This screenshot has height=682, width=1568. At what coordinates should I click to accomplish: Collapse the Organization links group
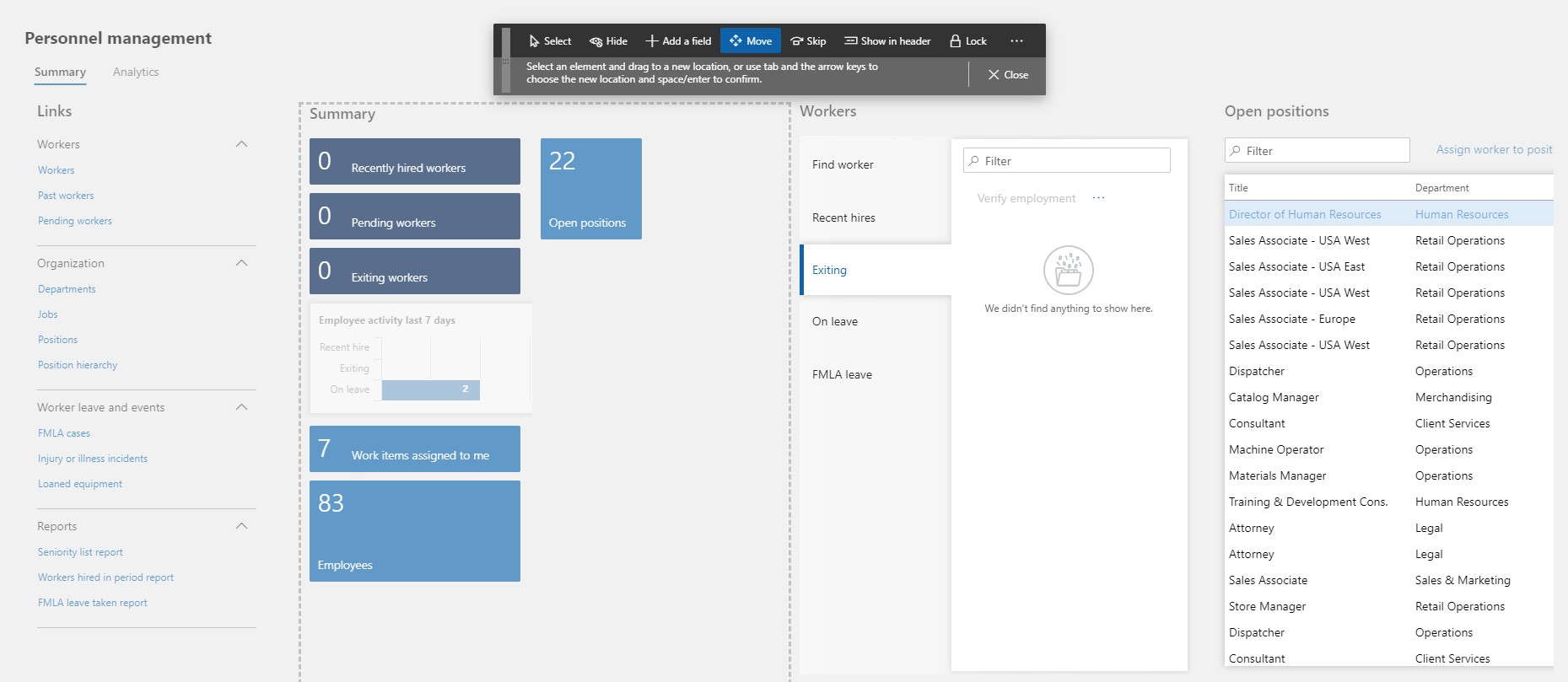coord(241,263)
